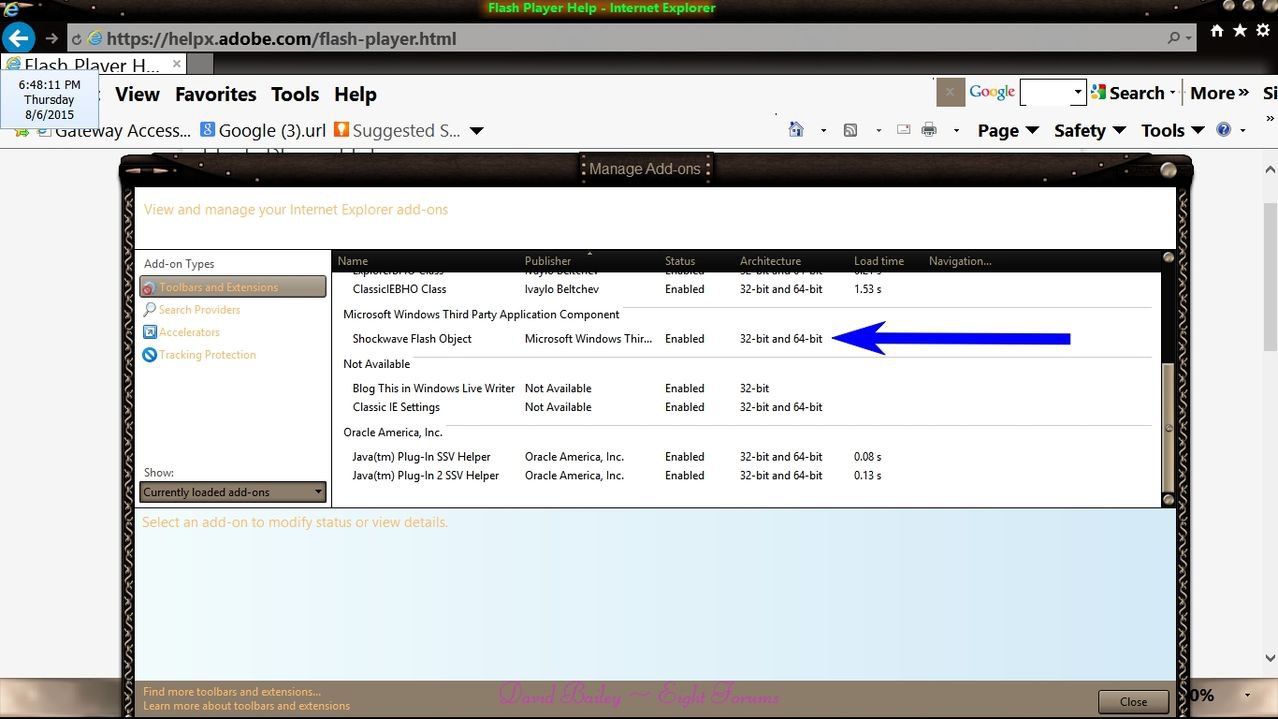
Task: Select the Shockwave Flash Object add-on
Action: point(746,339)
